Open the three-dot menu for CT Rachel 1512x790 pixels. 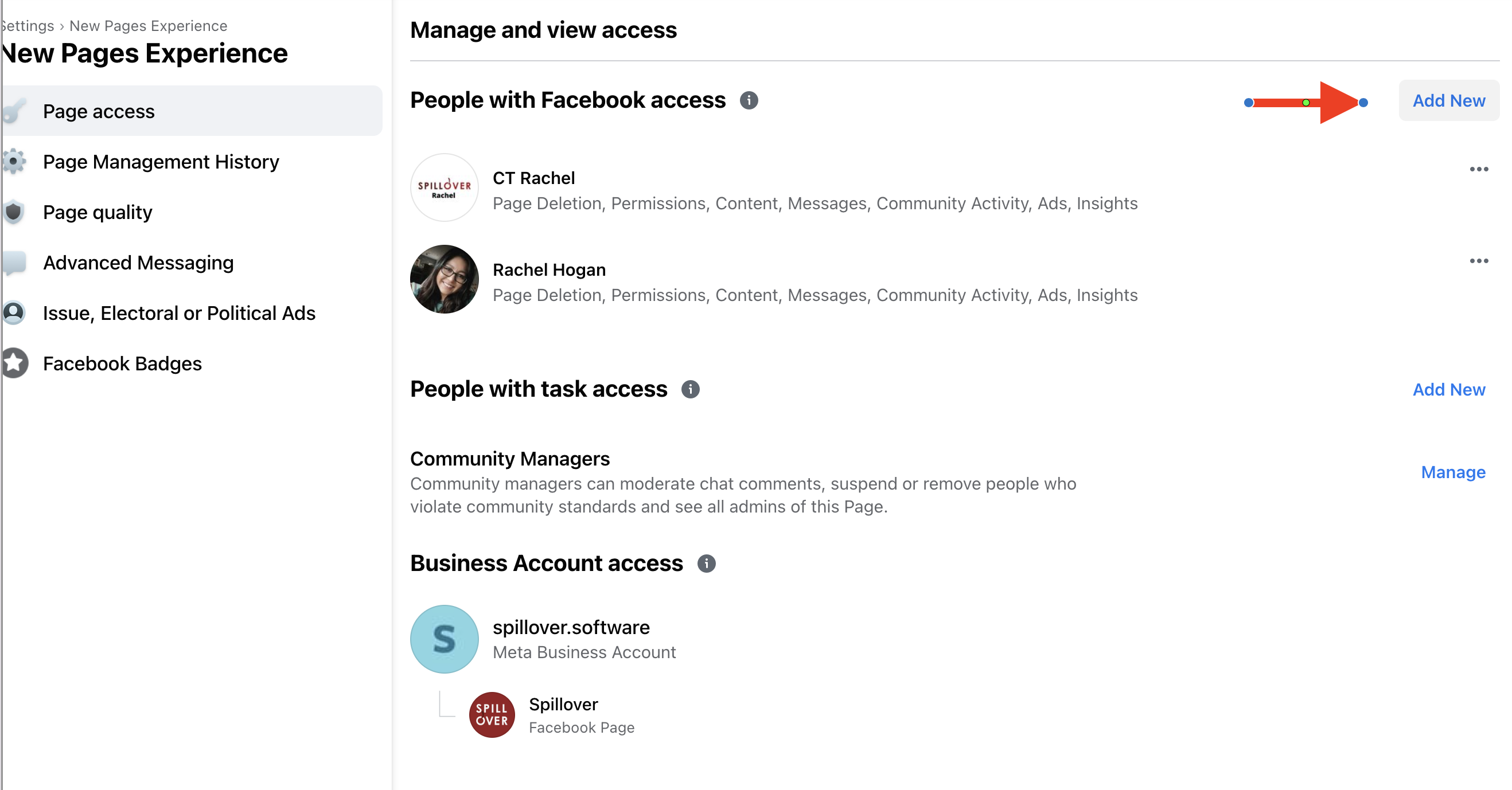[x=1479, y=170]
